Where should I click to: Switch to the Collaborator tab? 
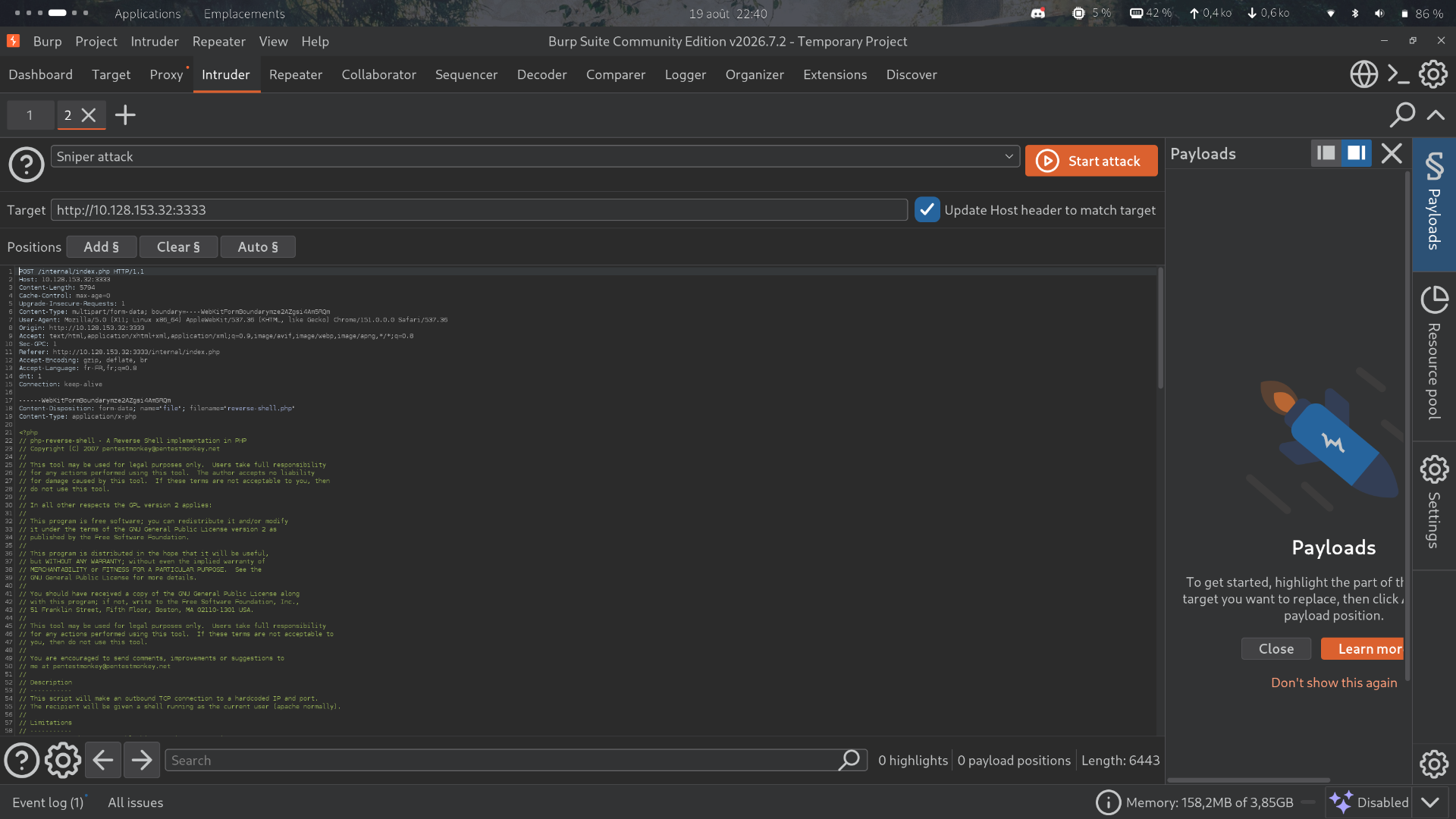click(378, 74)
